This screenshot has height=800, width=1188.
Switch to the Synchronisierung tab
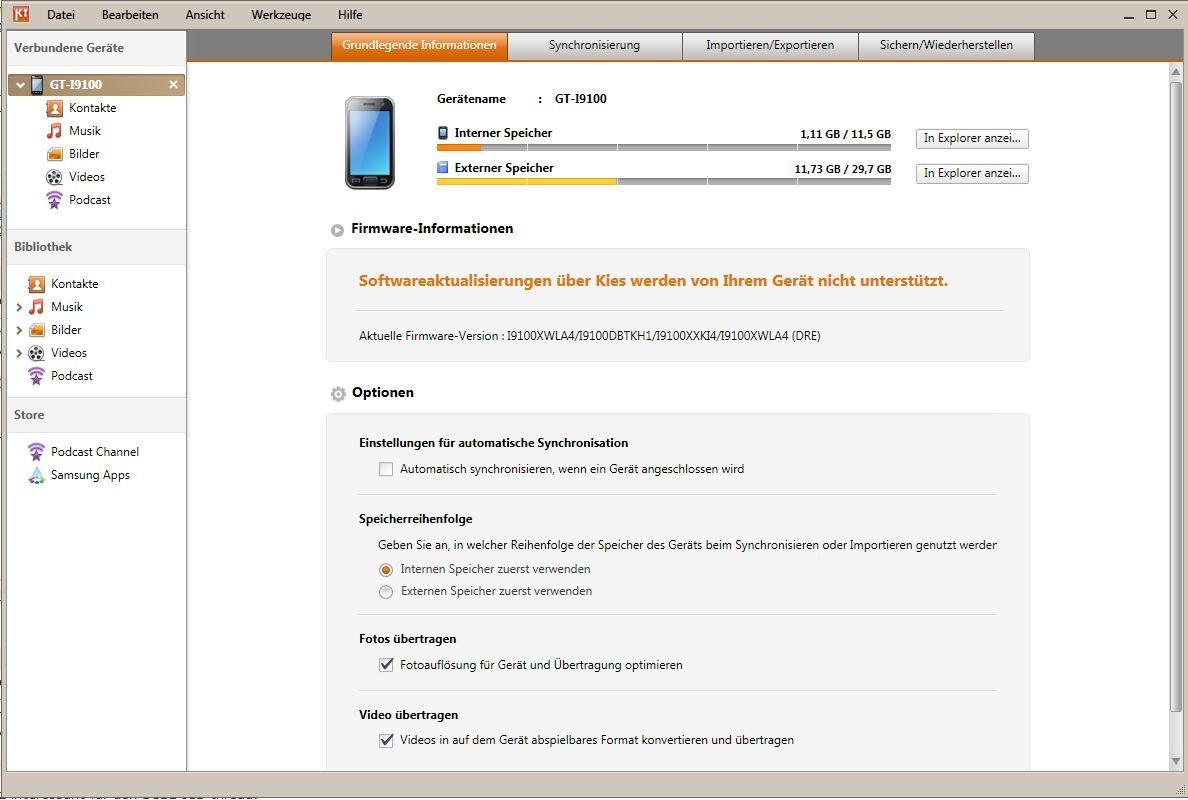pyautogui.click(x=595, y=45)
